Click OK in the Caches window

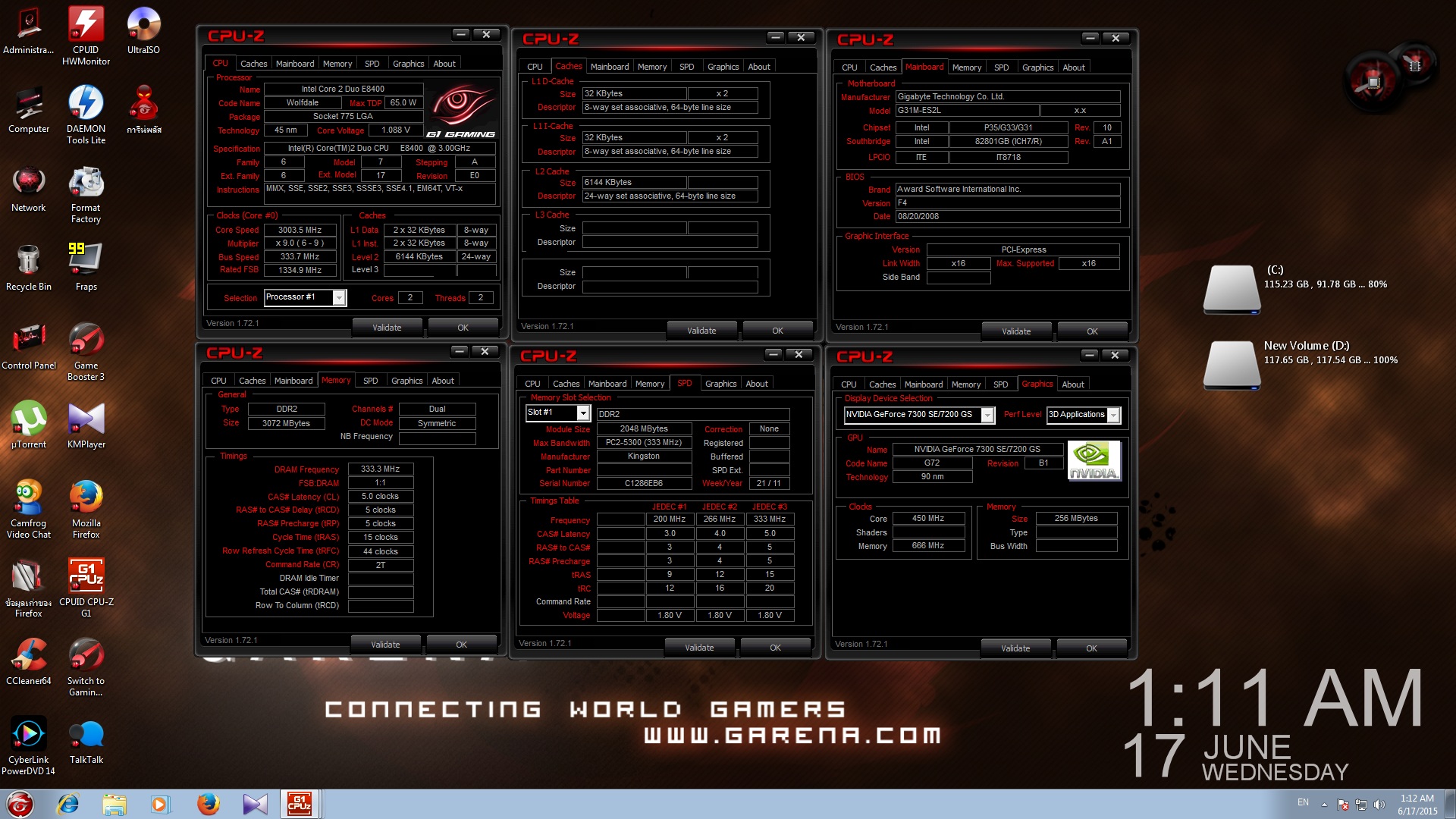(x=777, y=331)
